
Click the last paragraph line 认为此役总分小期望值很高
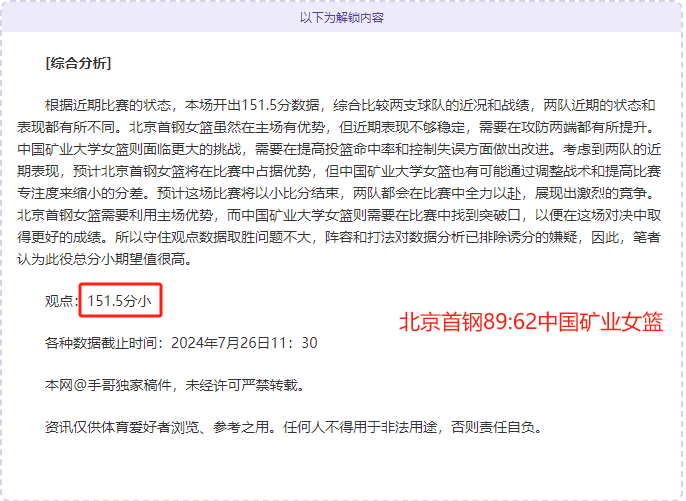pos(105,259)
